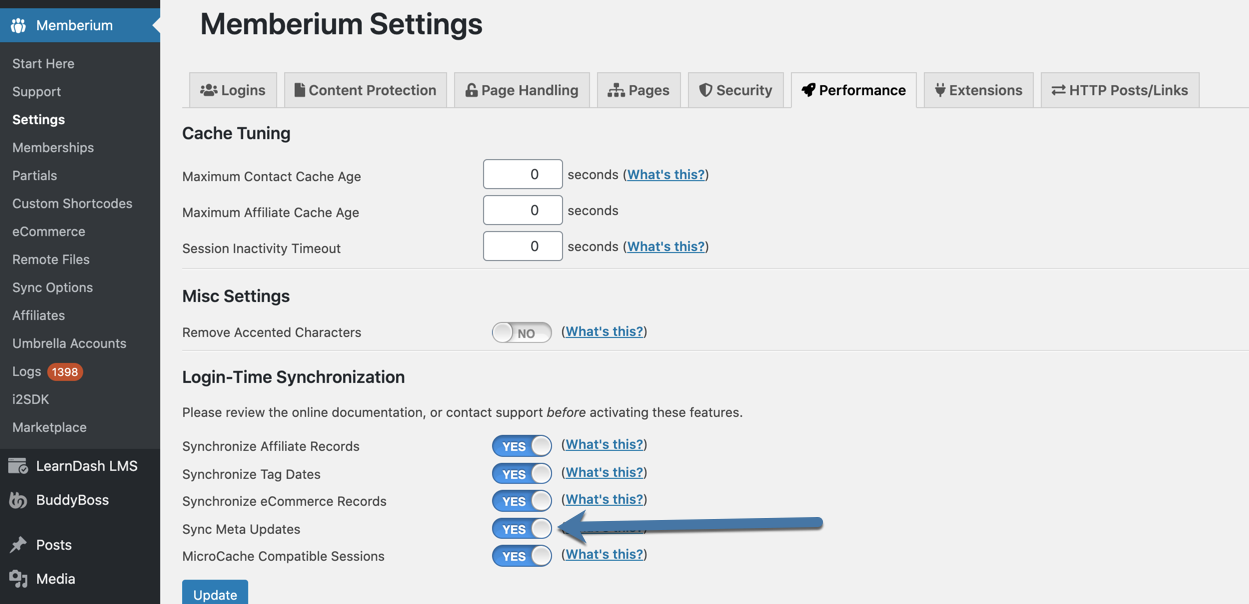Click the lock icon on Page Handling tab
The image size is (1249, 604).
tap(471, 90)
